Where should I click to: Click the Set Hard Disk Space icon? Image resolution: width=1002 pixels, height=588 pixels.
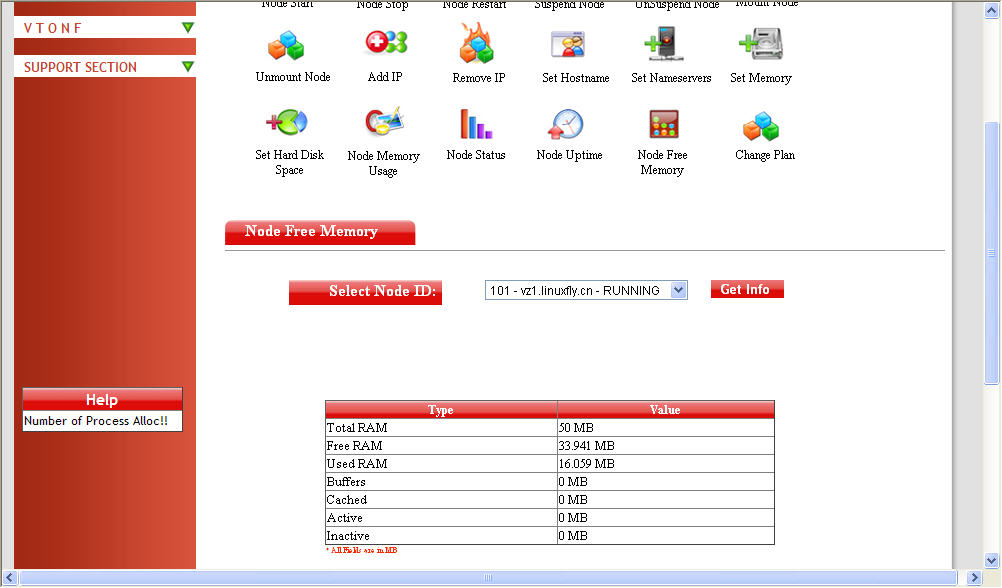click(x=286, y=123)
